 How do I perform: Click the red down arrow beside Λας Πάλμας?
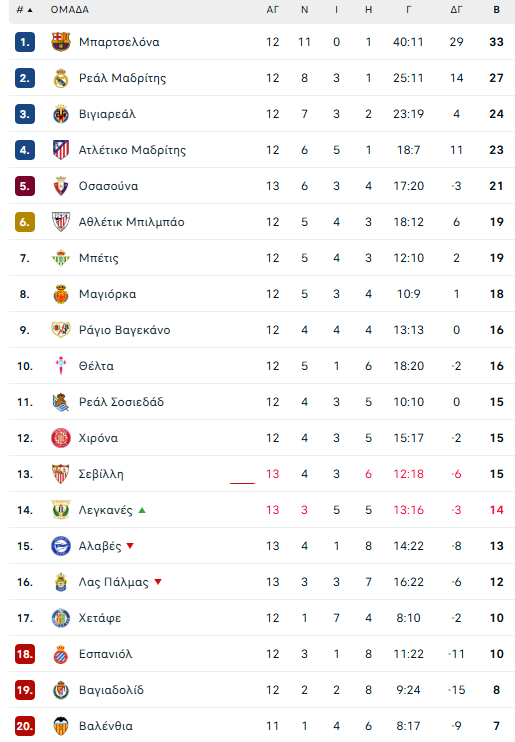click(x=158, y=582)
